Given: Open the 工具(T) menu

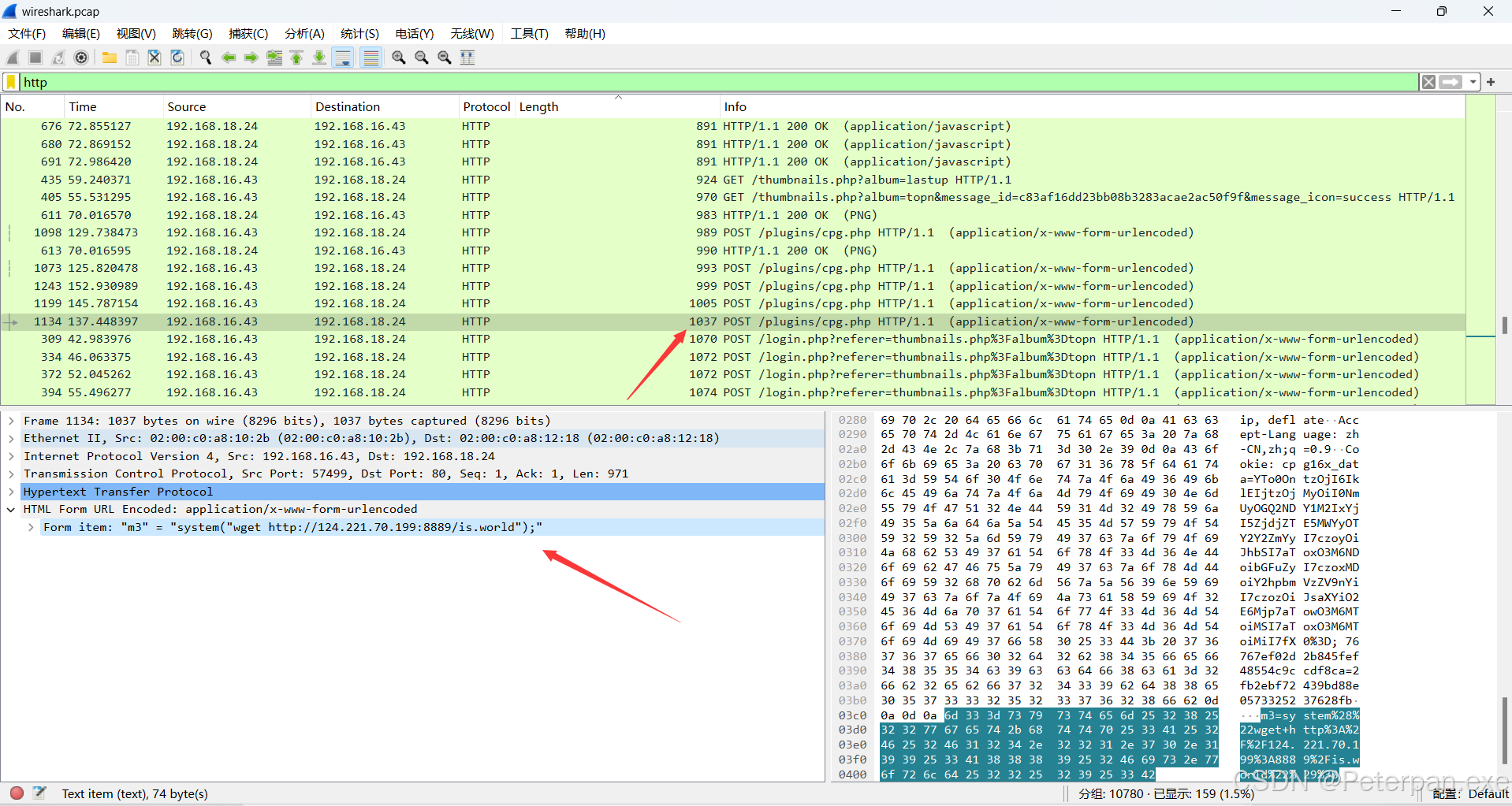Looking at the screenshot, I should tap(529, 33).
